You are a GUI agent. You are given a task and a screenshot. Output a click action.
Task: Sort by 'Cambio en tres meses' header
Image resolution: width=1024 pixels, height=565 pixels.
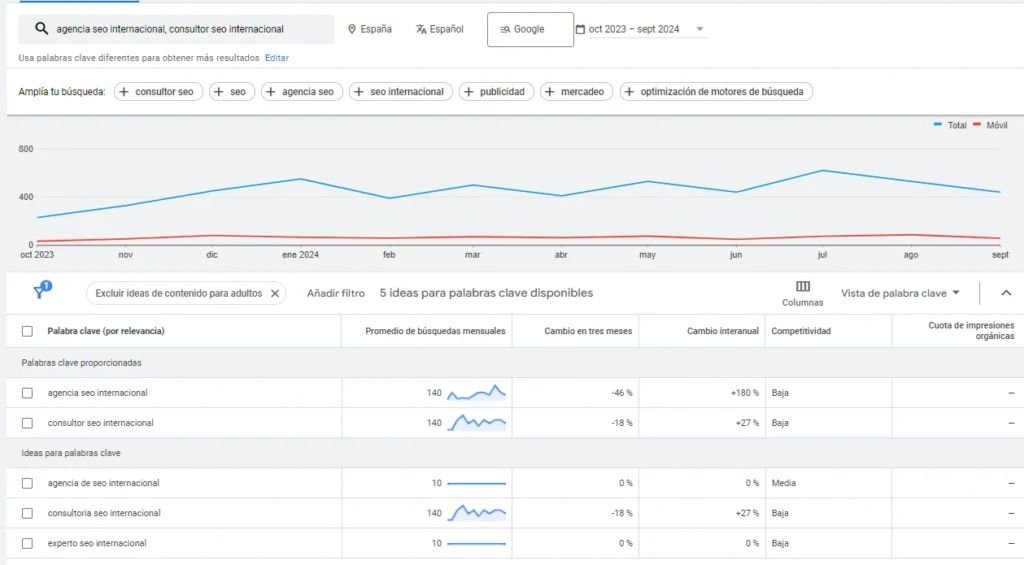click(588, 331)
